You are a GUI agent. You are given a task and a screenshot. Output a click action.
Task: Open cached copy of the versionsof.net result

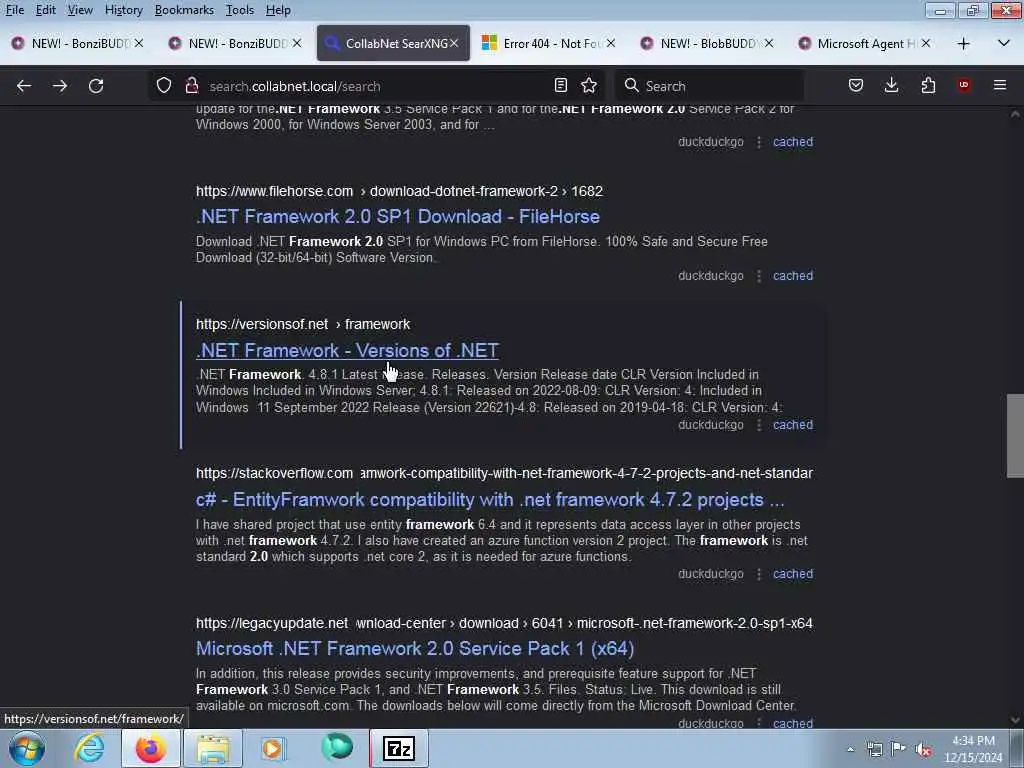coord(793,424)
